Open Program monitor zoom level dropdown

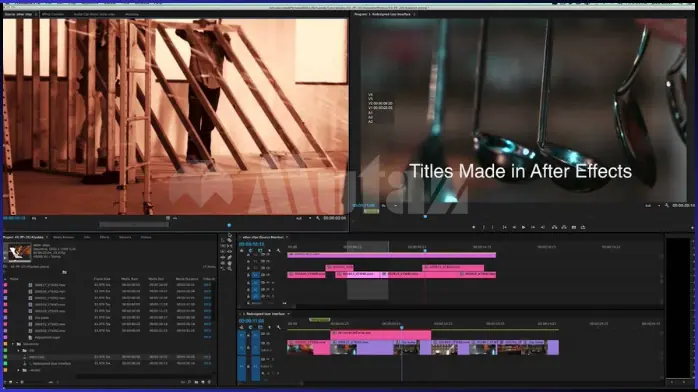[x=389, y=206]
